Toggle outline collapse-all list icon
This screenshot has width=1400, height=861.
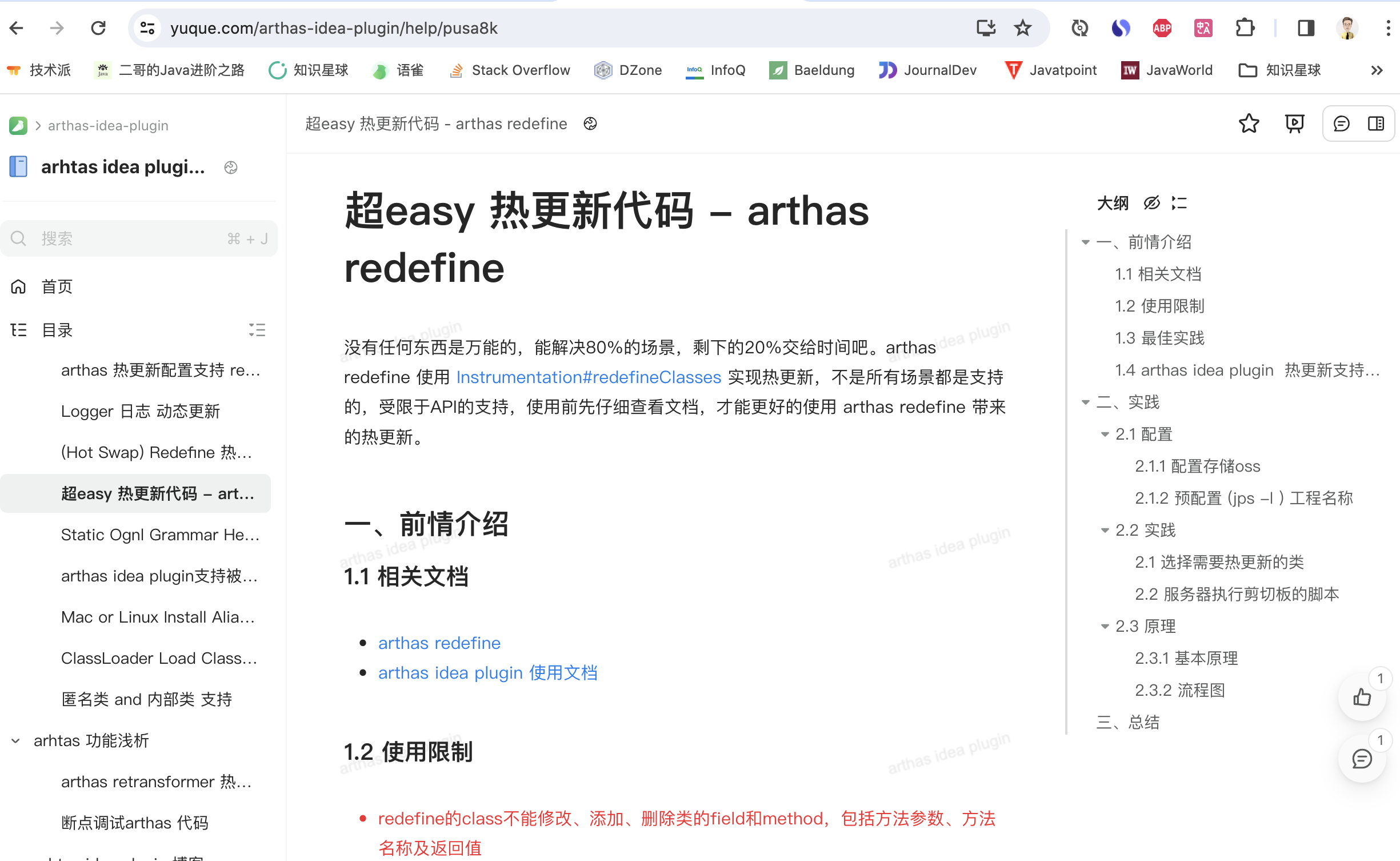coord(1179,203)
